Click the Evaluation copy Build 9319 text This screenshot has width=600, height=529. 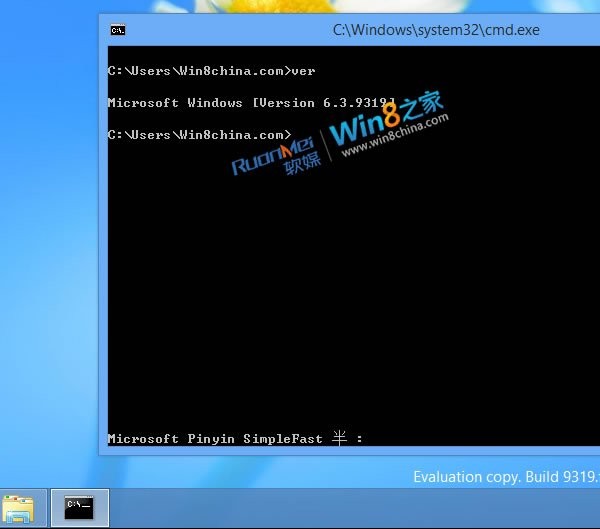tap(505, 477)
